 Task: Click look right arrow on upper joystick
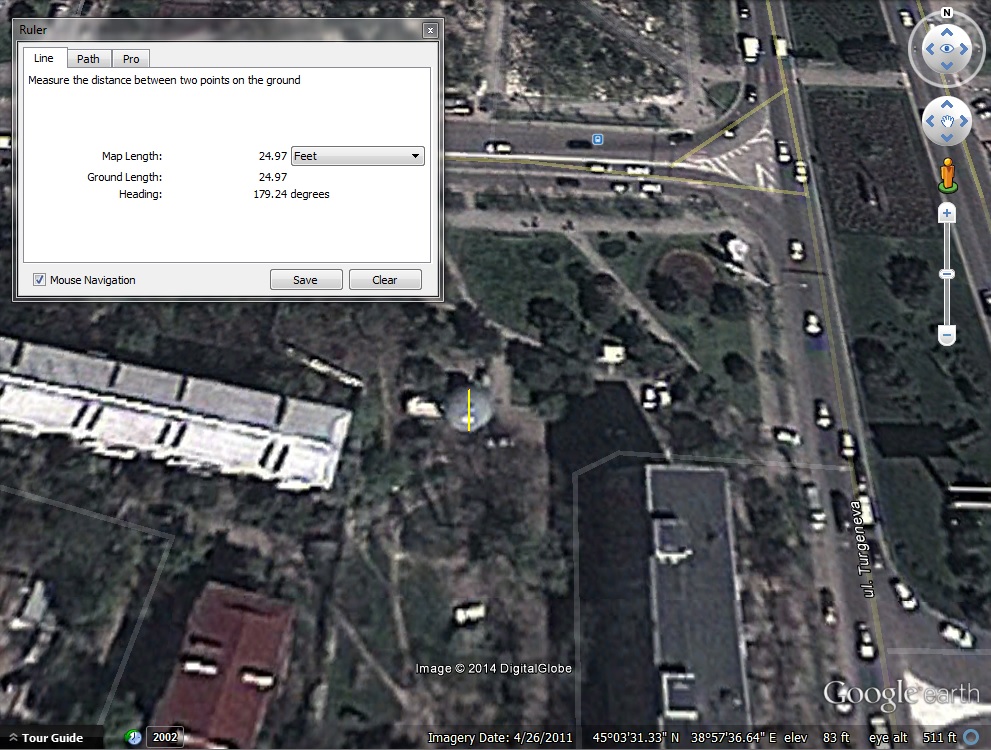[x=964, y=50]
